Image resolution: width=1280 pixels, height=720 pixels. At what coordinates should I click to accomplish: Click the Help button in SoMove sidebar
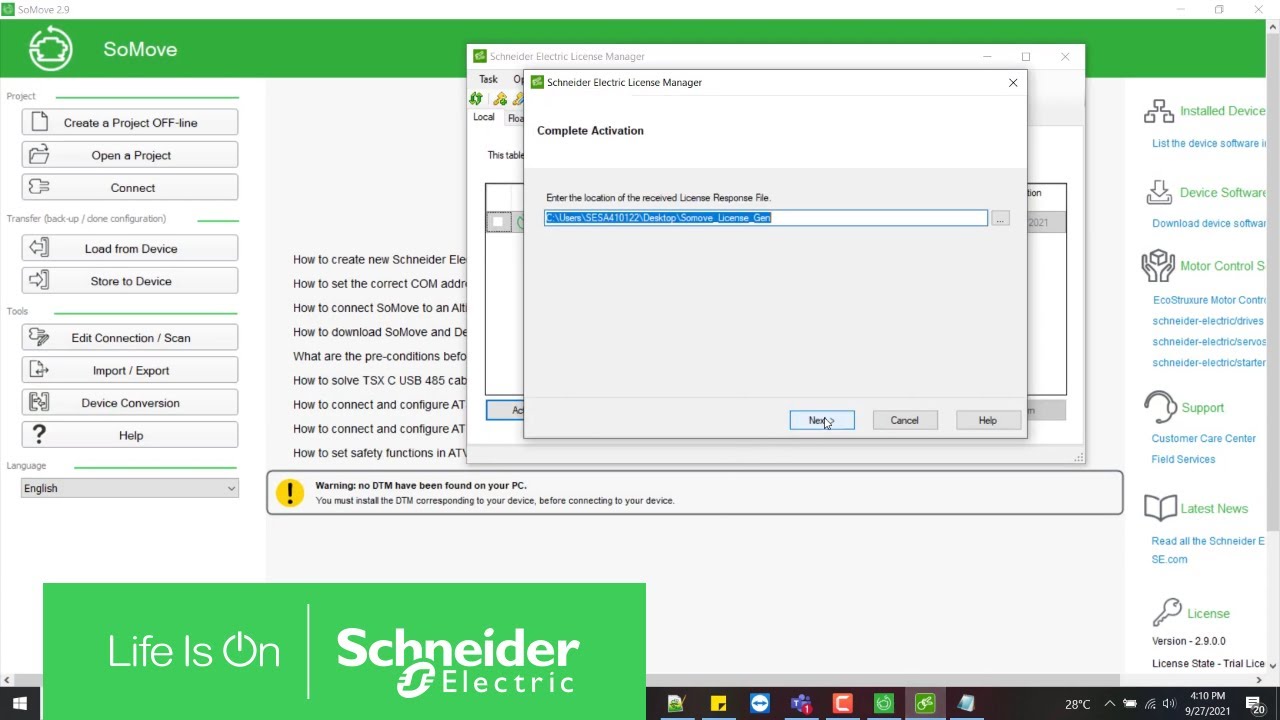(x=130, y=435)
